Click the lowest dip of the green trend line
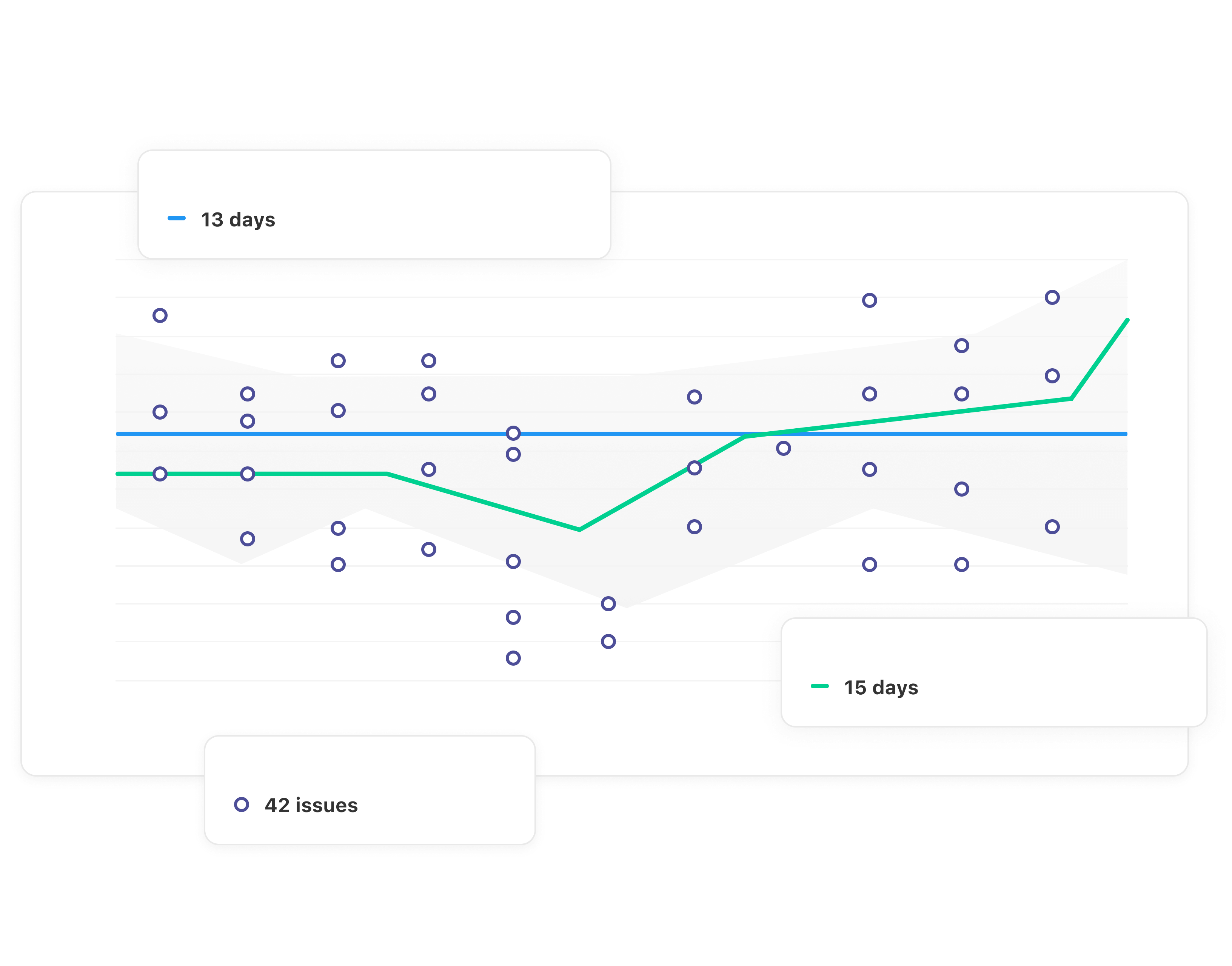This screenshot has width=1232, height=966. pos(579,529)
